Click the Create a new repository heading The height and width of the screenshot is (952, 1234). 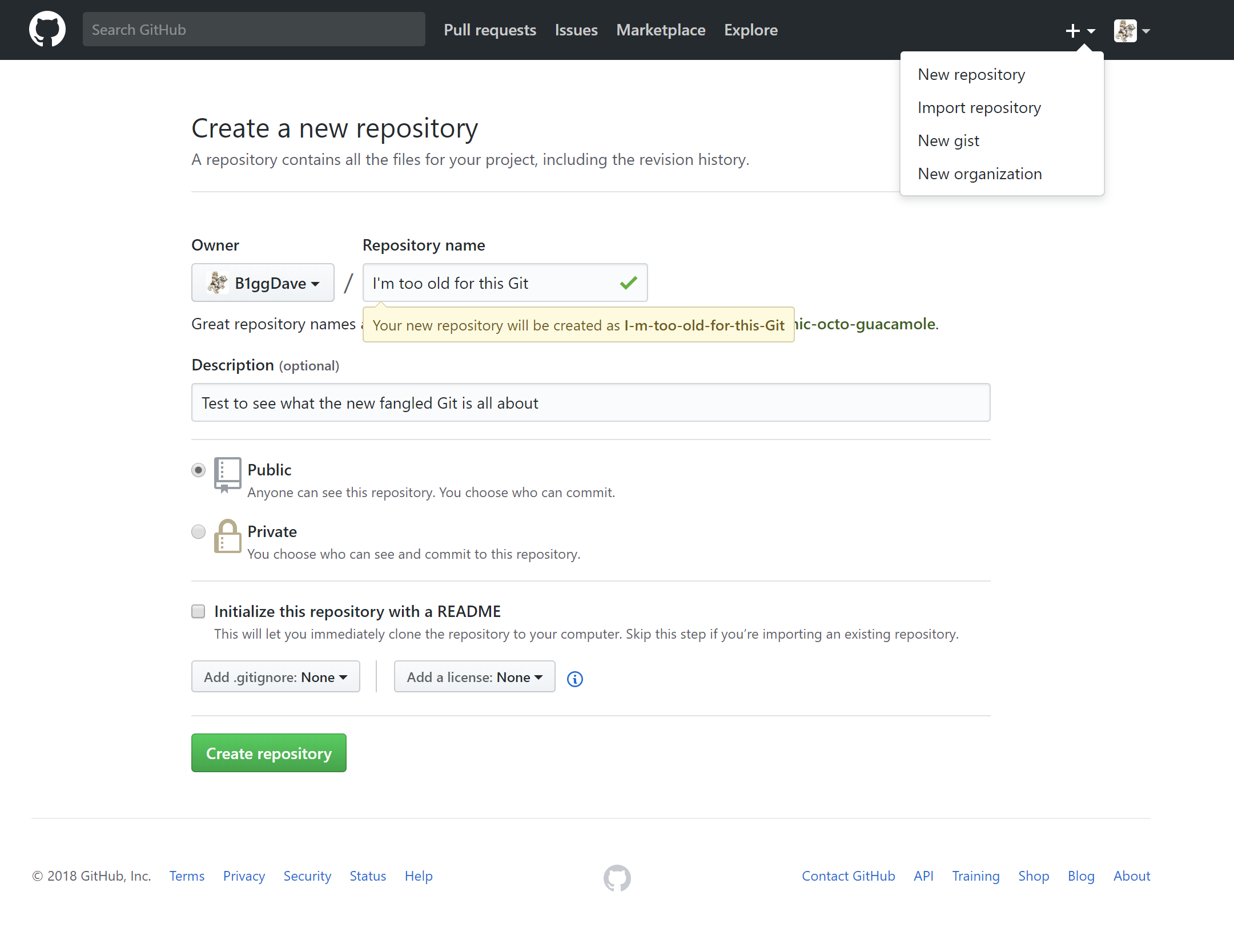pos(335,128)
